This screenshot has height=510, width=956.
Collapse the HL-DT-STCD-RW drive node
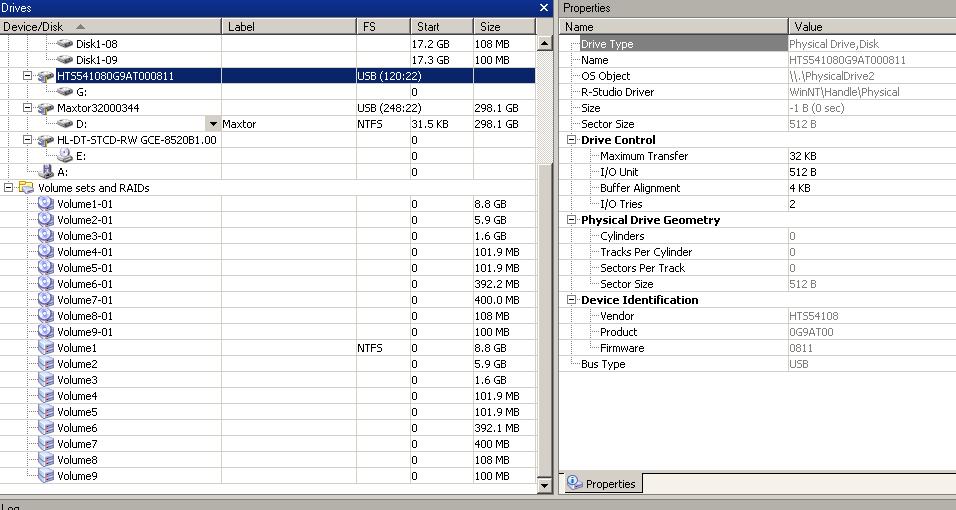(x=27, y=140)
